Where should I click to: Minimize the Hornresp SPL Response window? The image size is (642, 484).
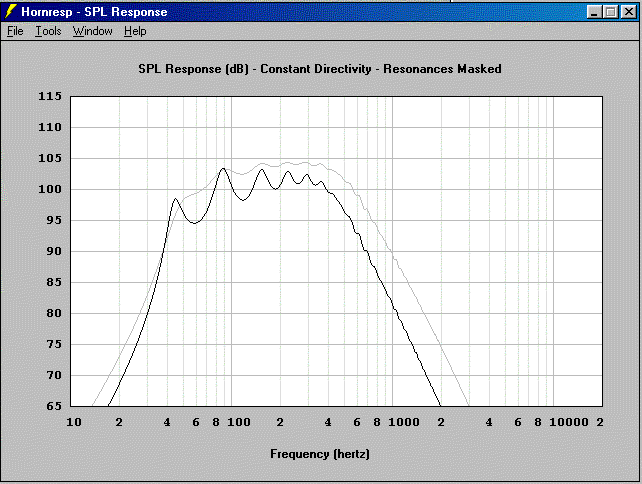pos(594,12)
